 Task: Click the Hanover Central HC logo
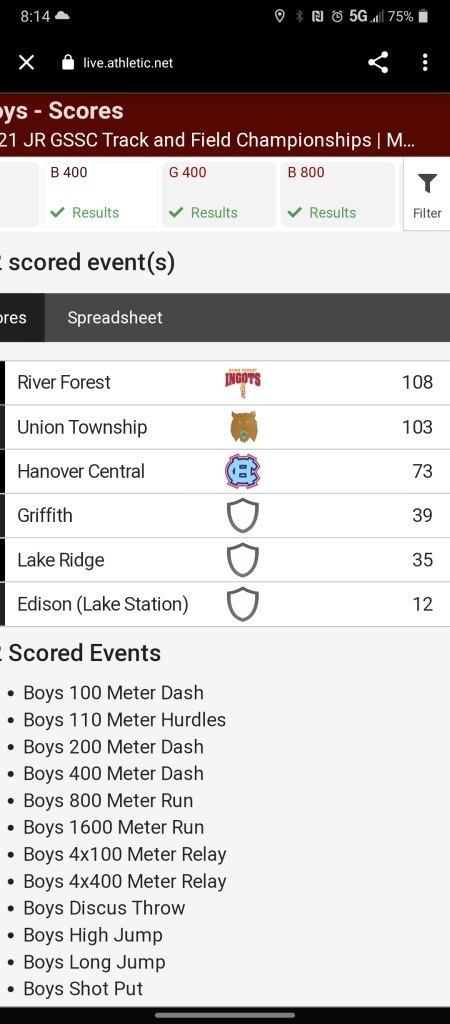pyautogui.click(x=242, y=472)
